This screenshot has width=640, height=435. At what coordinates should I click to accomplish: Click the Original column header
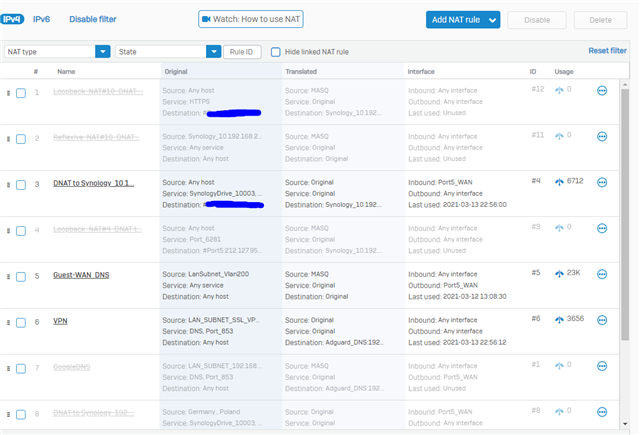[176, 71]
